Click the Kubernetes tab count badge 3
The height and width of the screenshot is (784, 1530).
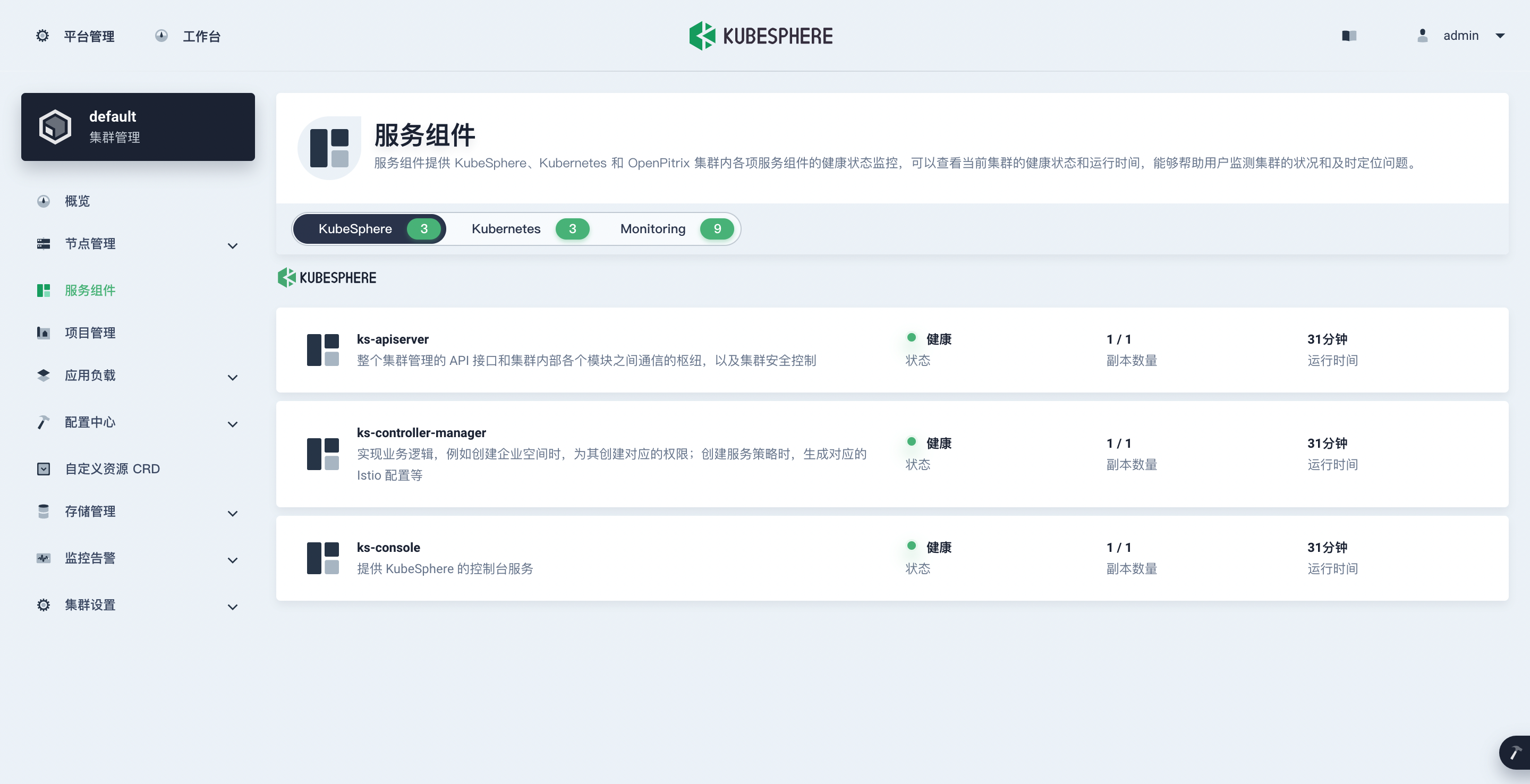(x=572, y=228)
